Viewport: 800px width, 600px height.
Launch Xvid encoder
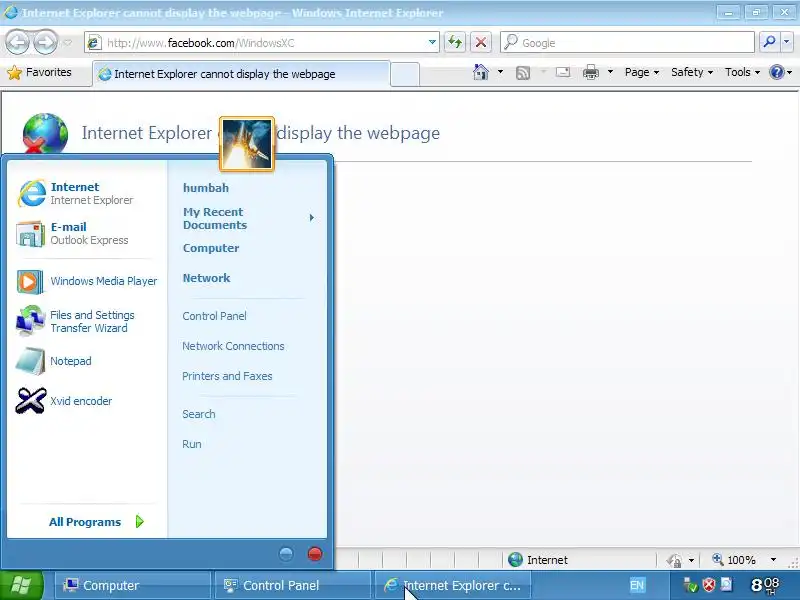tap(87, 401)
